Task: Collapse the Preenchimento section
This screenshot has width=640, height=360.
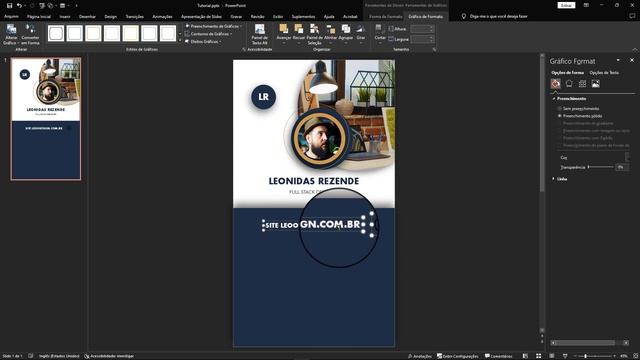Action: pos(554,99)
